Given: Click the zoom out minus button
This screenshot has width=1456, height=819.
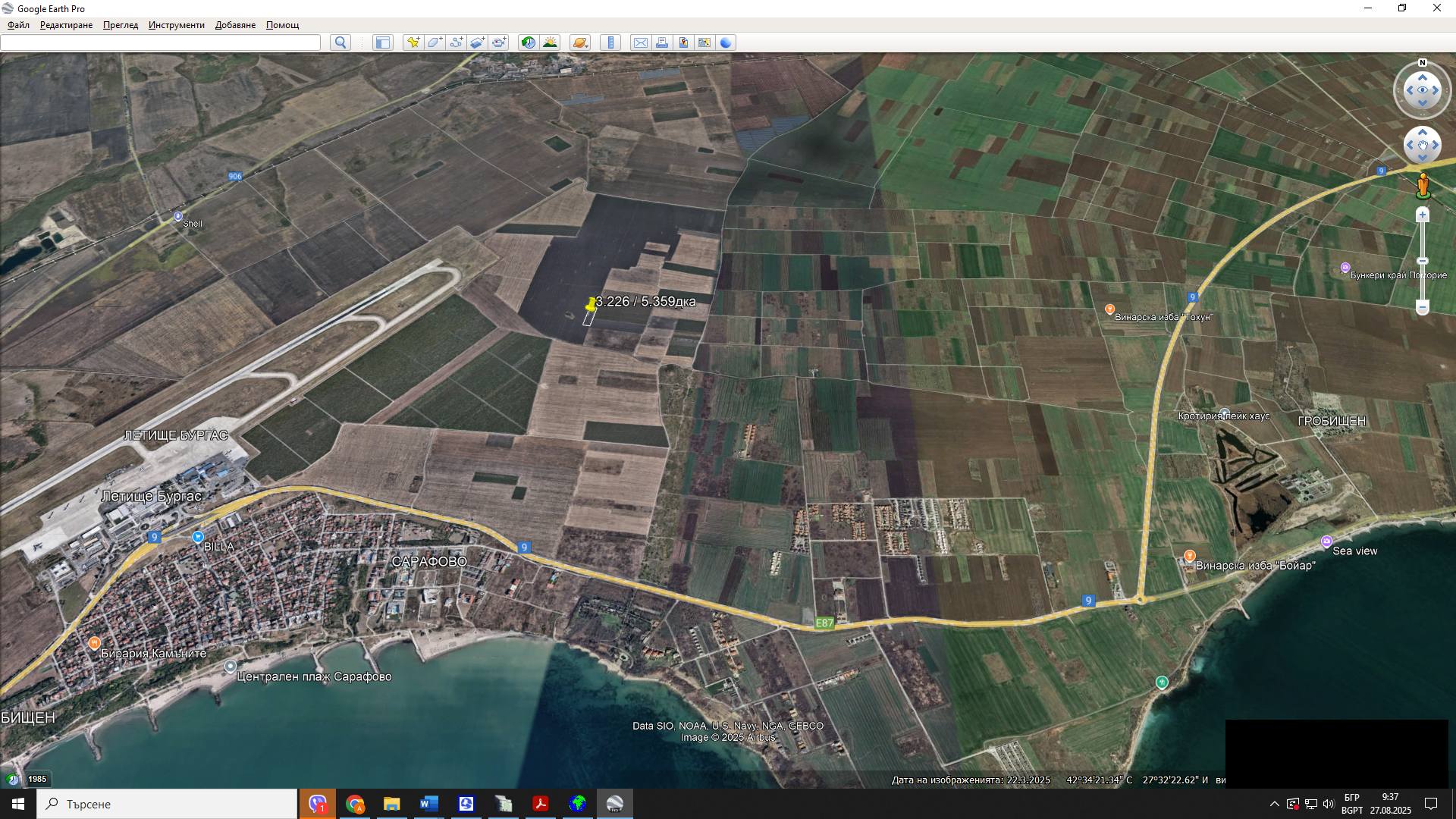Looking at the screenshot, I should 1423,307.
